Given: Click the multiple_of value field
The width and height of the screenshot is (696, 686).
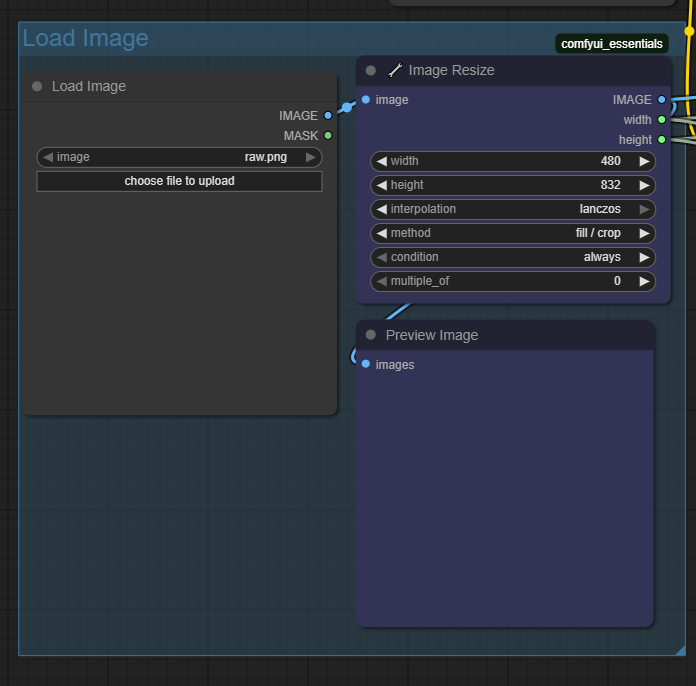Looking at the screenshot, I should (513, 281).
